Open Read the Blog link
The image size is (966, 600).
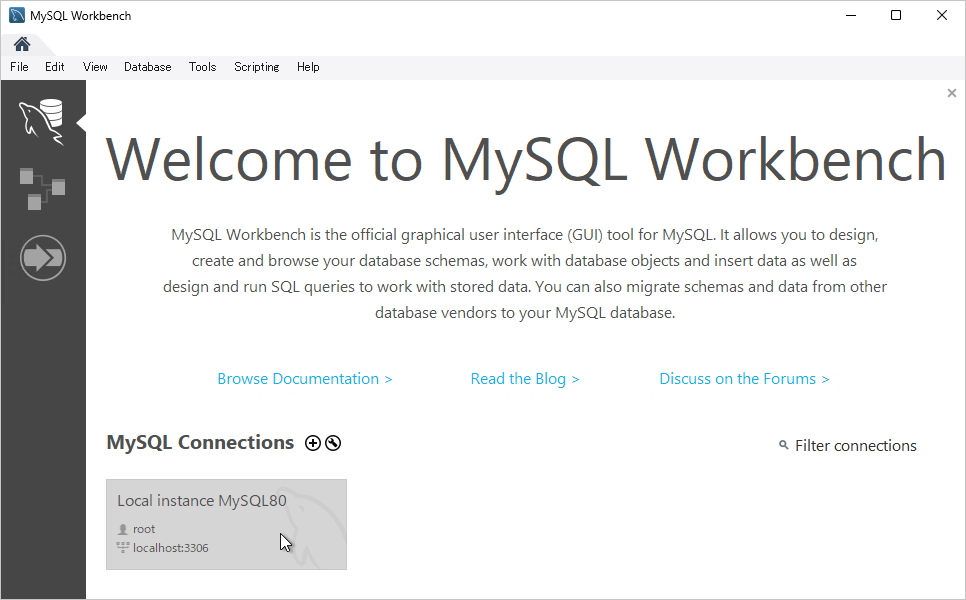click(x=525, y=379)
